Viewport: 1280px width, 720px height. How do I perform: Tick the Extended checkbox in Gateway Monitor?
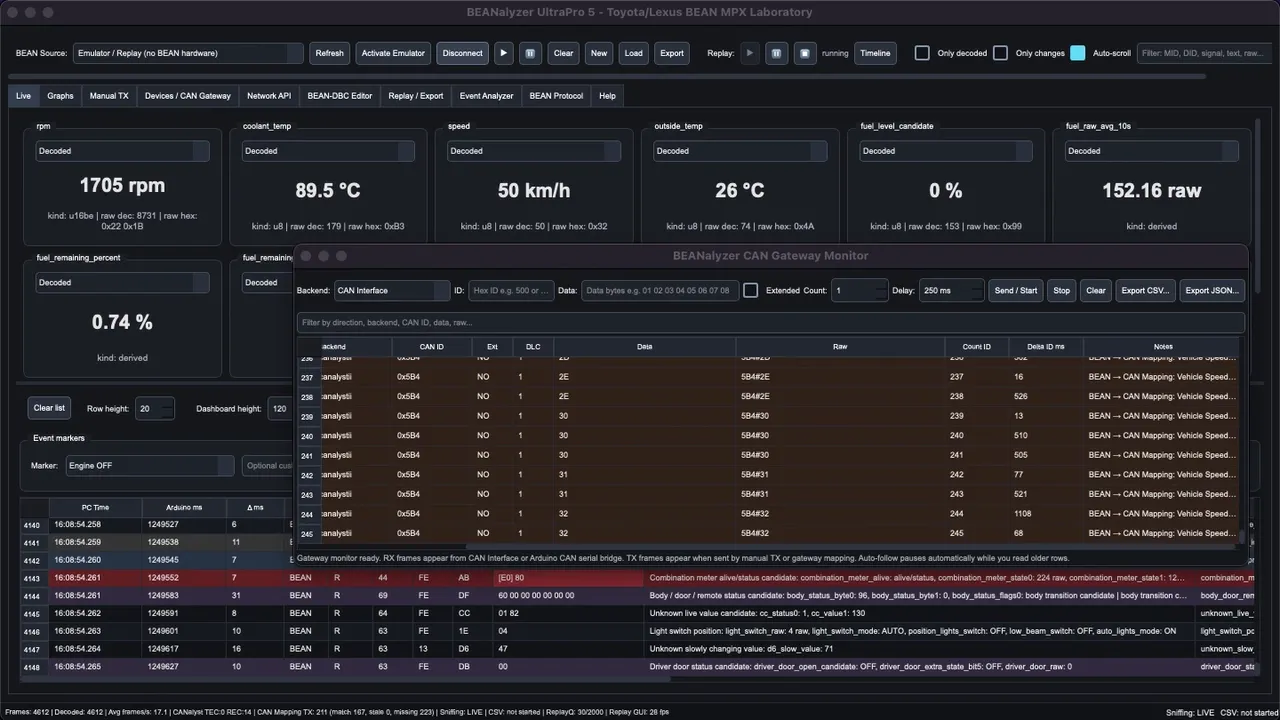click(751, 291)
